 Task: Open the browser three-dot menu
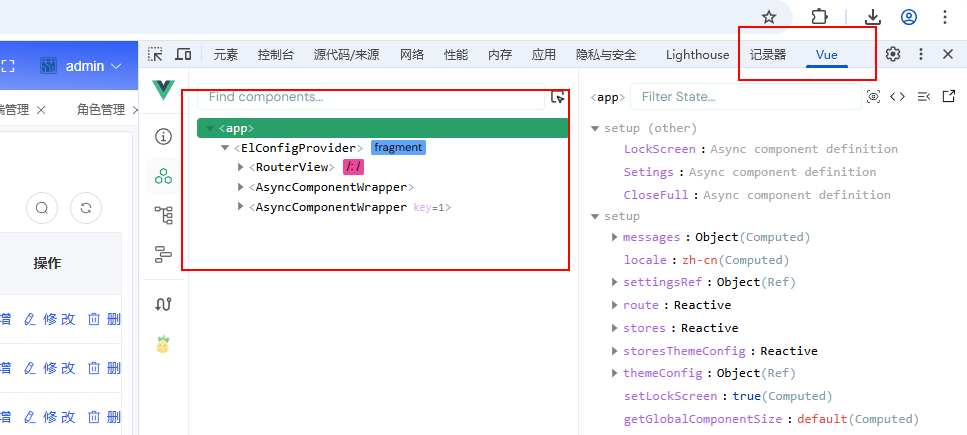945,17
